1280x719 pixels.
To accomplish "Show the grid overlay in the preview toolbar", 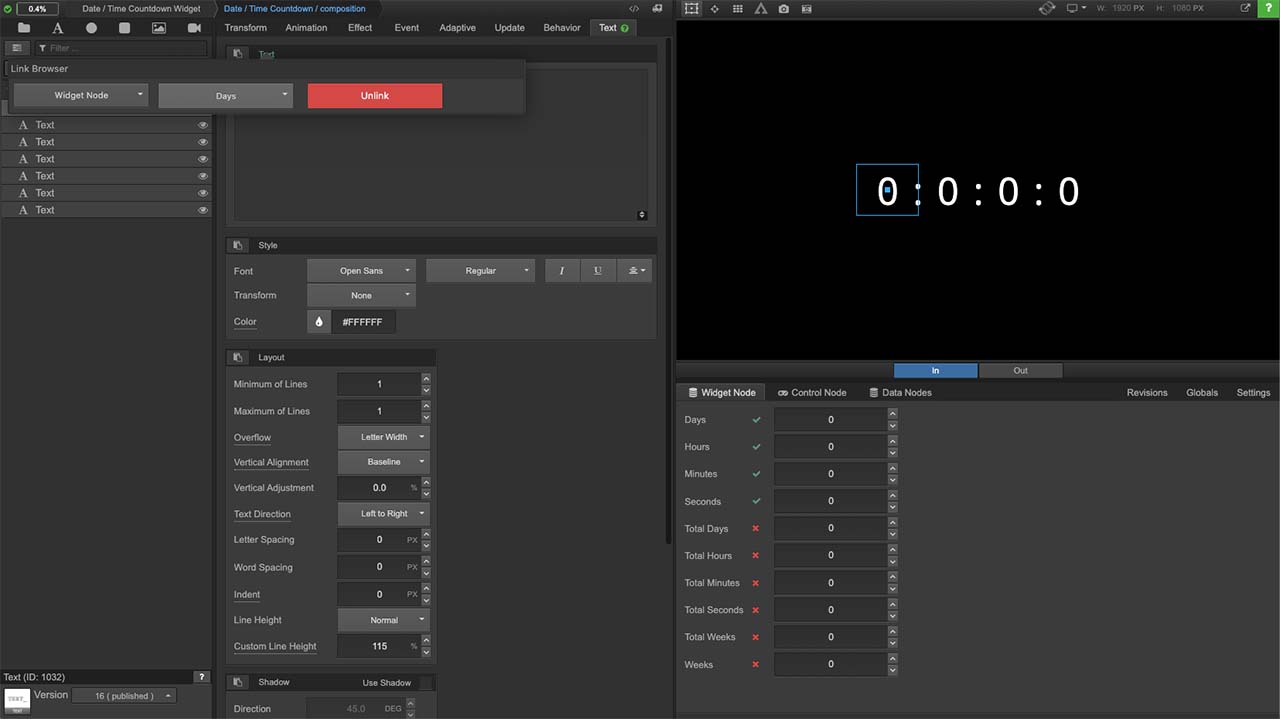I will pyautogui.click(x=738, y=8).
